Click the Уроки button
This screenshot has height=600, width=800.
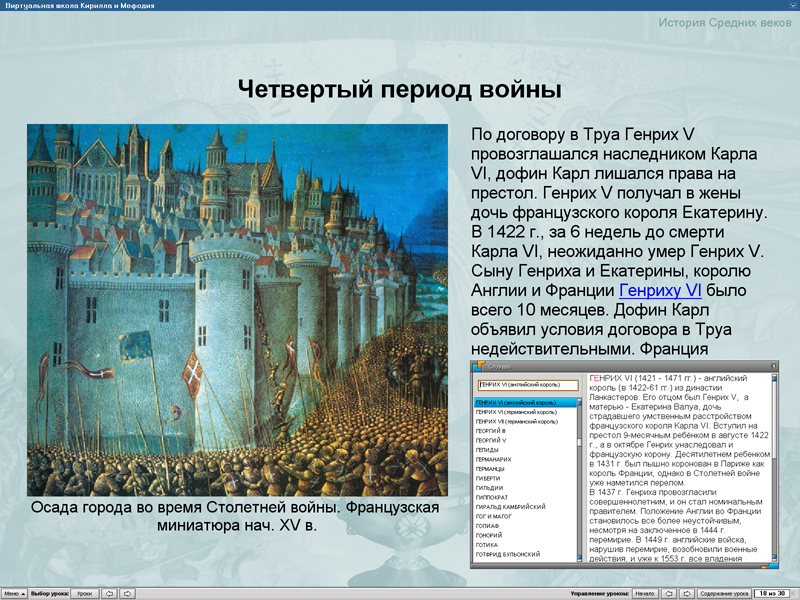(85, 591)
